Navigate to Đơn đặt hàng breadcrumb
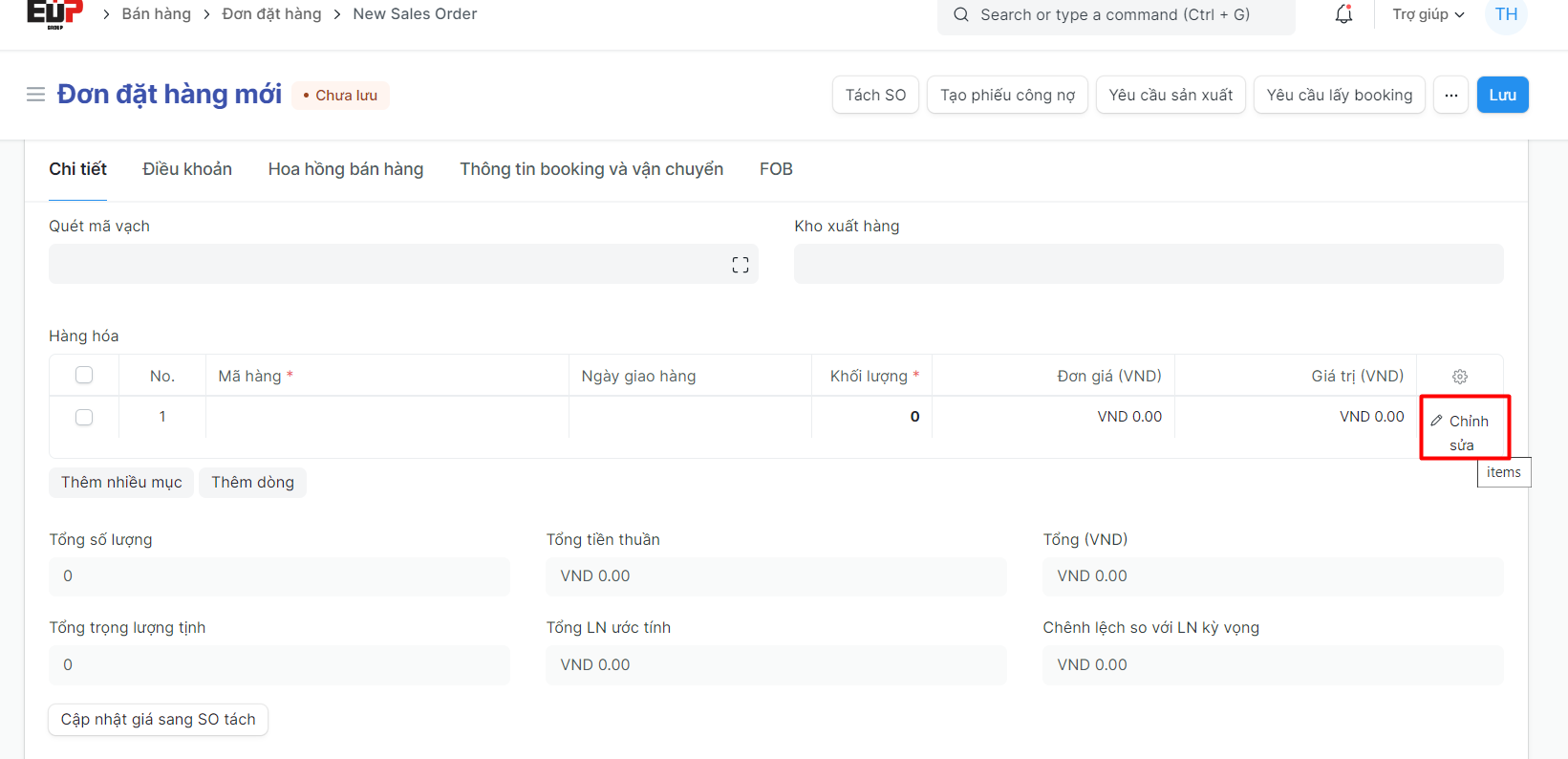The height and width of the screenshot is (759, 1568). point(271,14)
